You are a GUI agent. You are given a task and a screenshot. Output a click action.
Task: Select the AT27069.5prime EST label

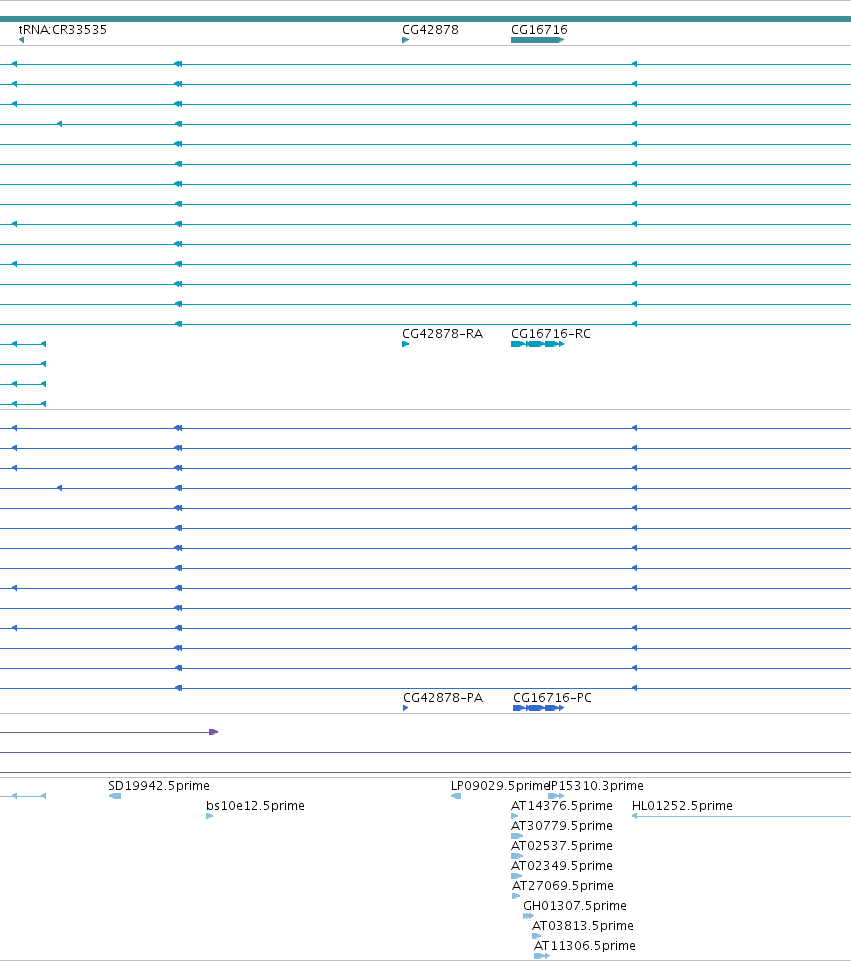pos(562,886)
